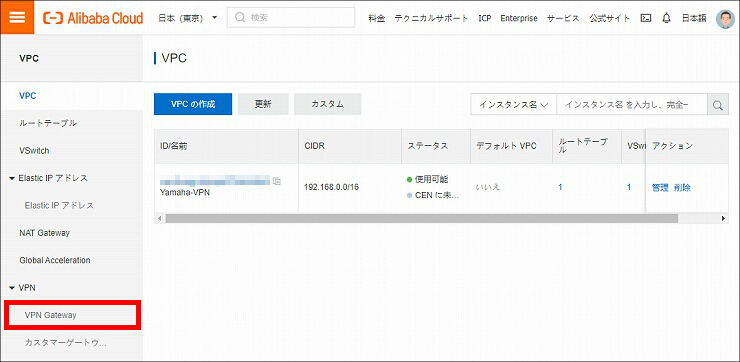
Task: Click the CEN に未... status text
Action: tap(436, 195)
